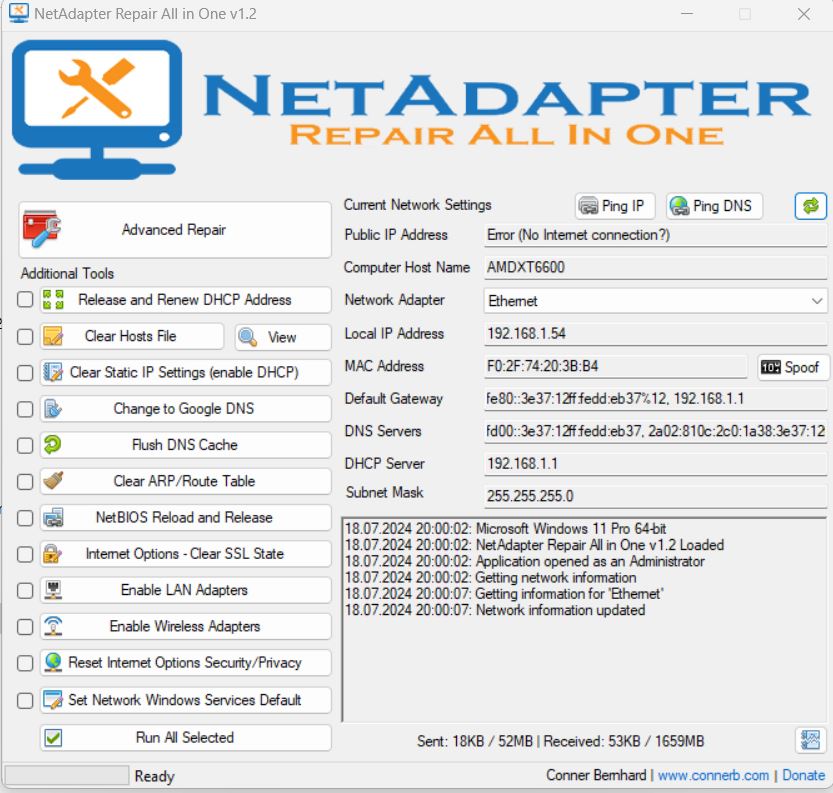Click the wireless antenna icon
Screen dimensions: 833x793
point(53,626)
